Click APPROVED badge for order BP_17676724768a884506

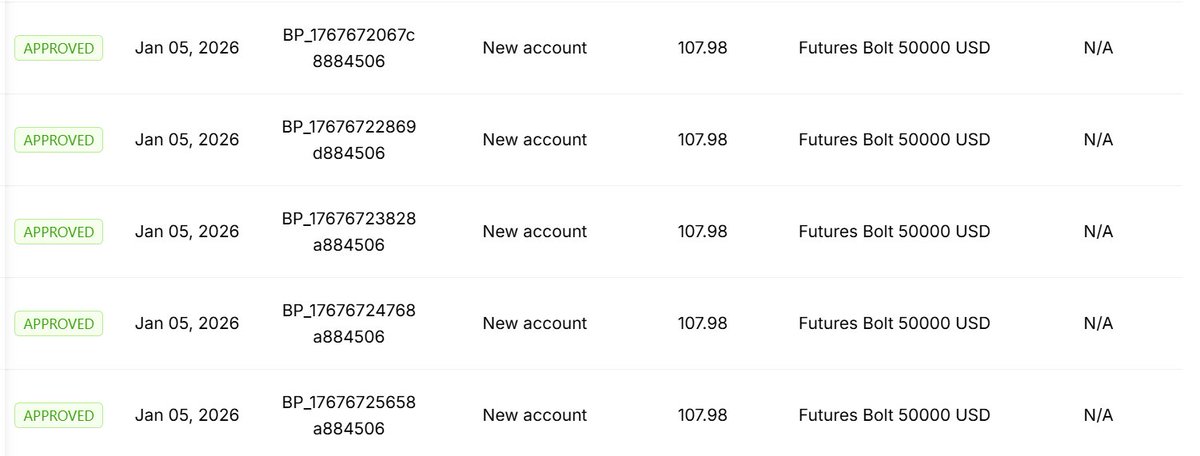(x=58, y=324)
